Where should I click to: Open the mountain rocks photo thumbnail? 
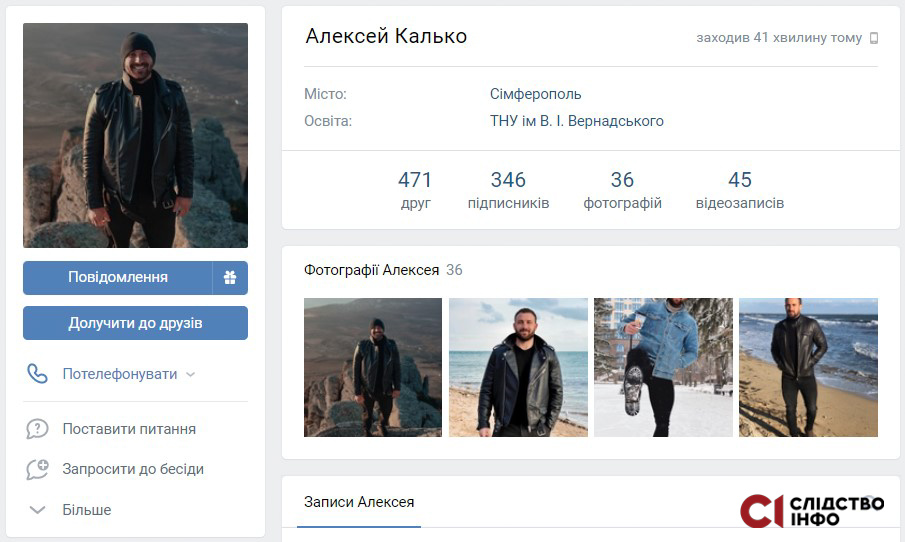[x=373, y=367]
